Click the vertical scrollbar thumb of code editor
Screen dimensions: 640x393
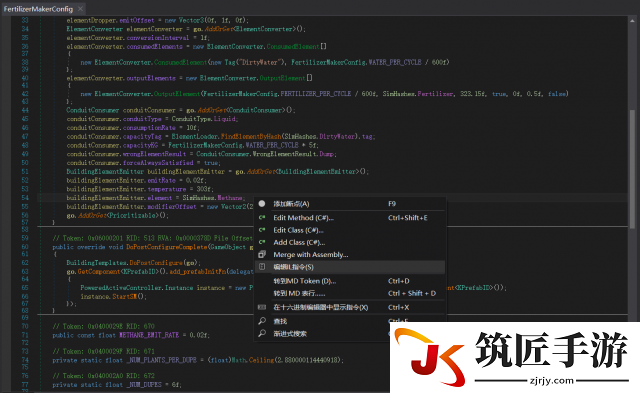point(632,168)
